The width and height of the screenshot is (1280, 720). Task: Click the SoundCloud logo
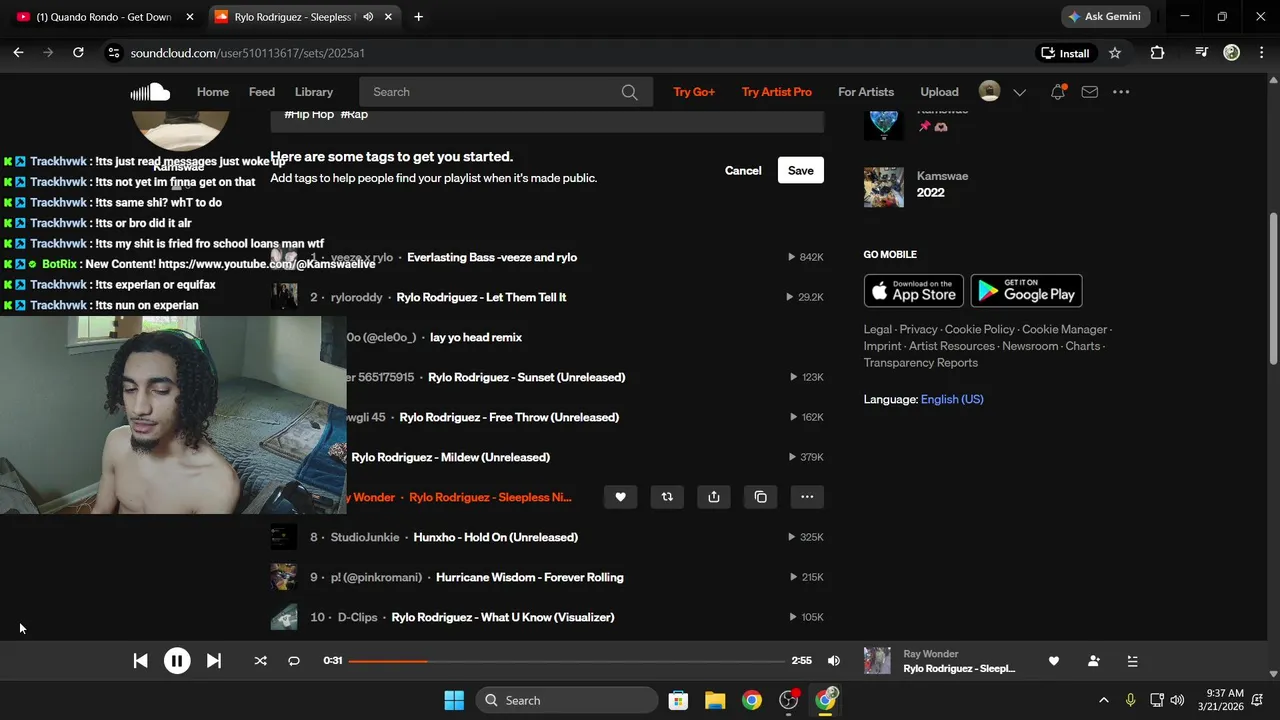pyautogui.click(x=150, y=92)
